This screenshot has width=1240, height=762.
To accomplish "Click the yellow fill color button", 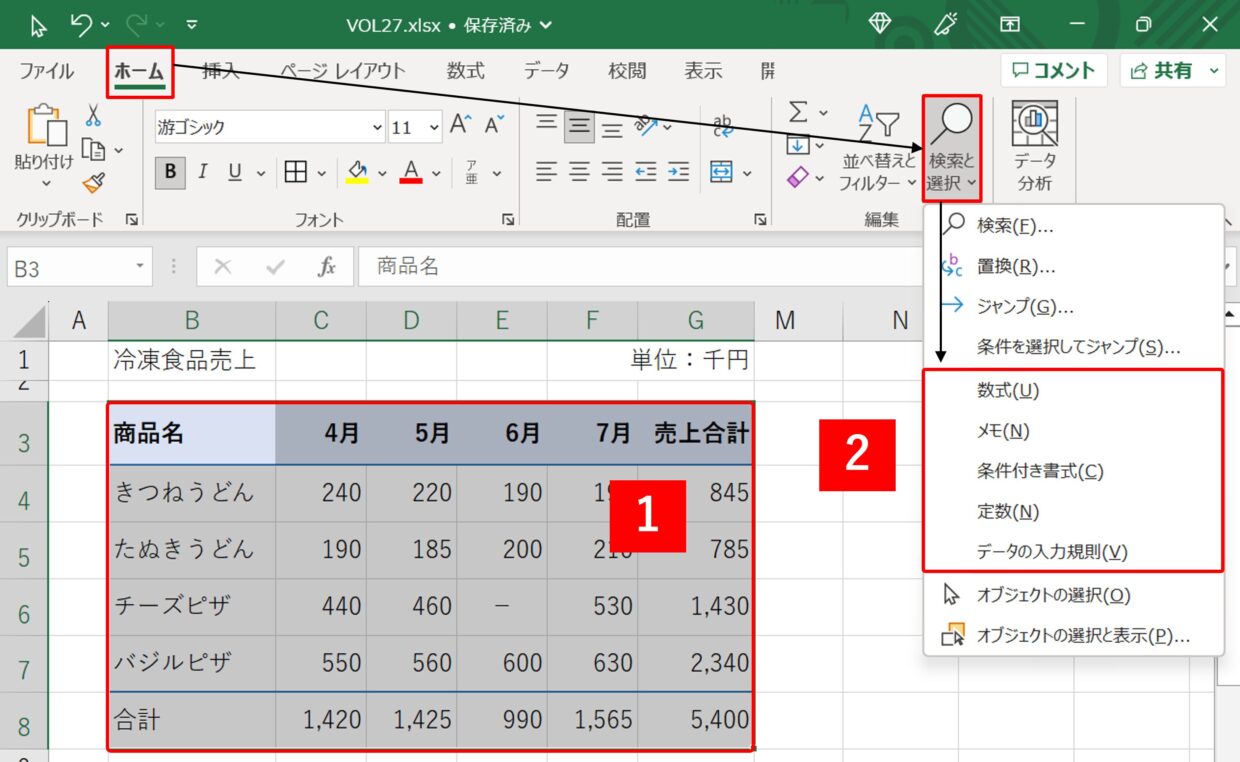I will pos(357,172).
